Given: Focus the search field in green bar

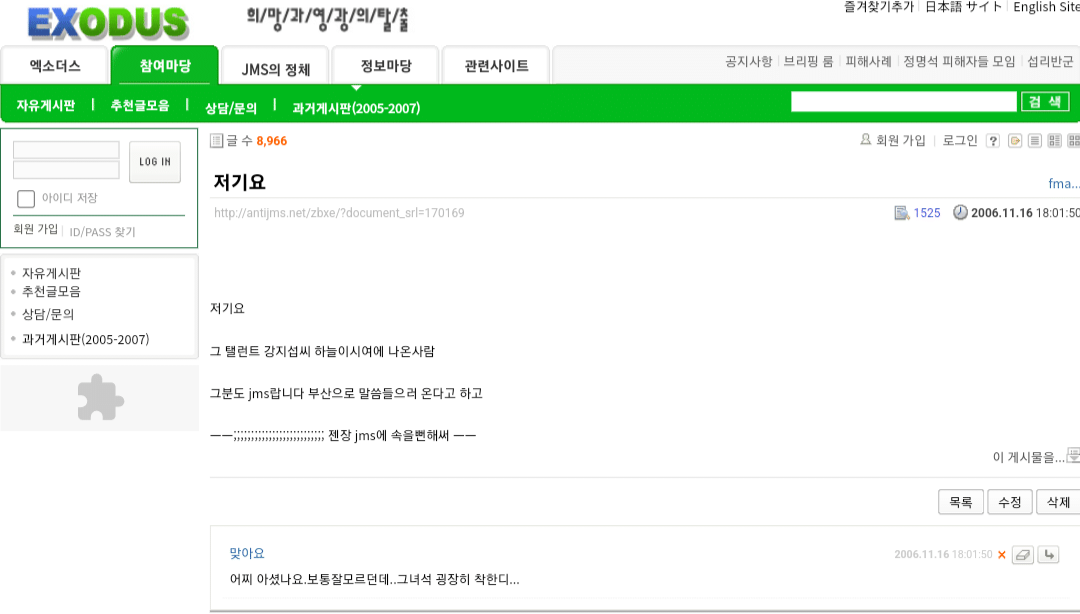Looking at the screenshot, I should click(x=904, y=102).
